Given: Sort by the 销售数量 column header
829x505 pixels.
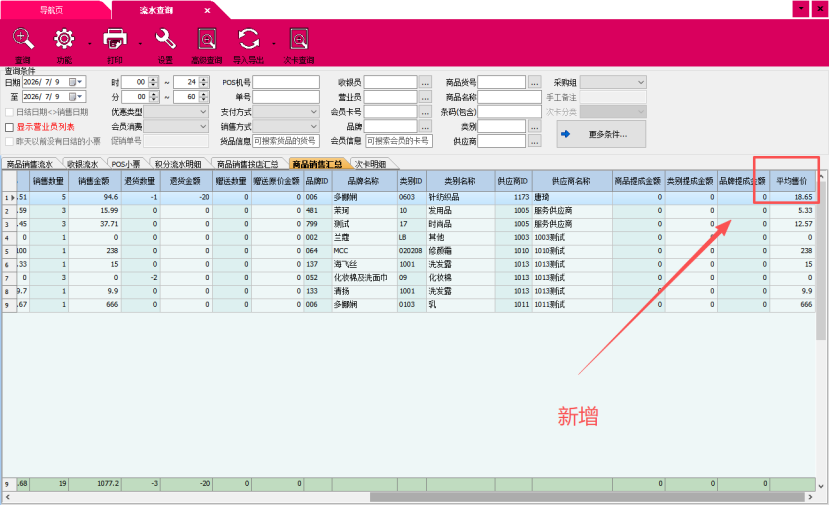Looking at the screenshot, I should pos(49,181).
